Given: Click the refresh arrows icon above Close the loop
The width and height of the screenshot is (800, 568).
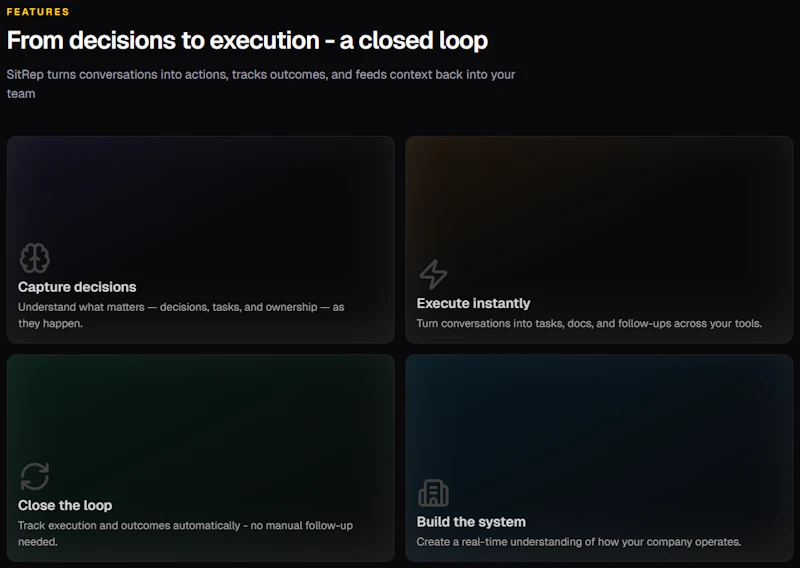Looking at the screenshot, I should [35, 476].
